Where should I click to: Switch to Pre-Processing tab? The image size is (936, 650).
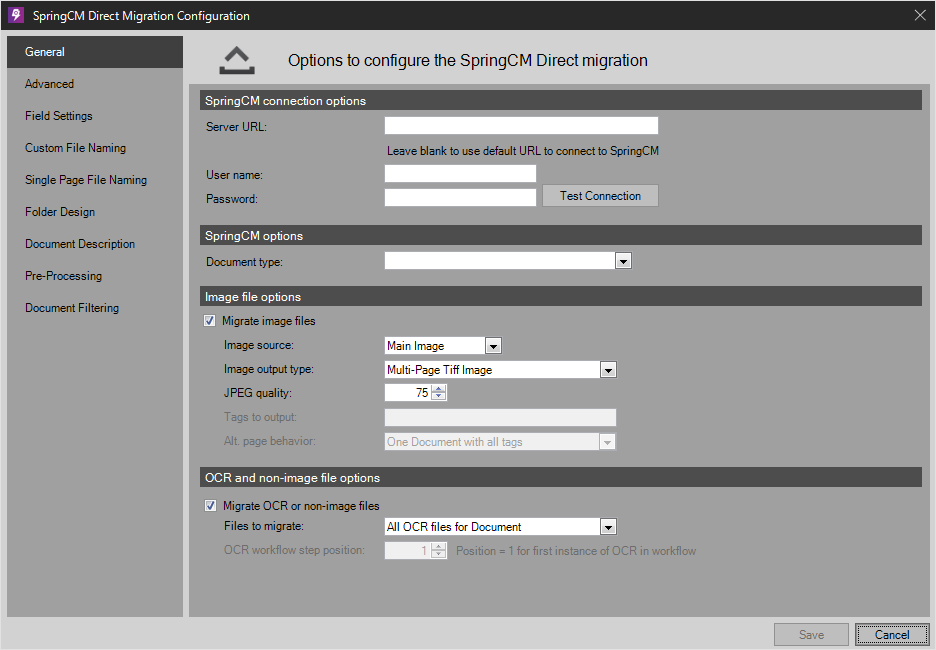click(x=95, y=276)
